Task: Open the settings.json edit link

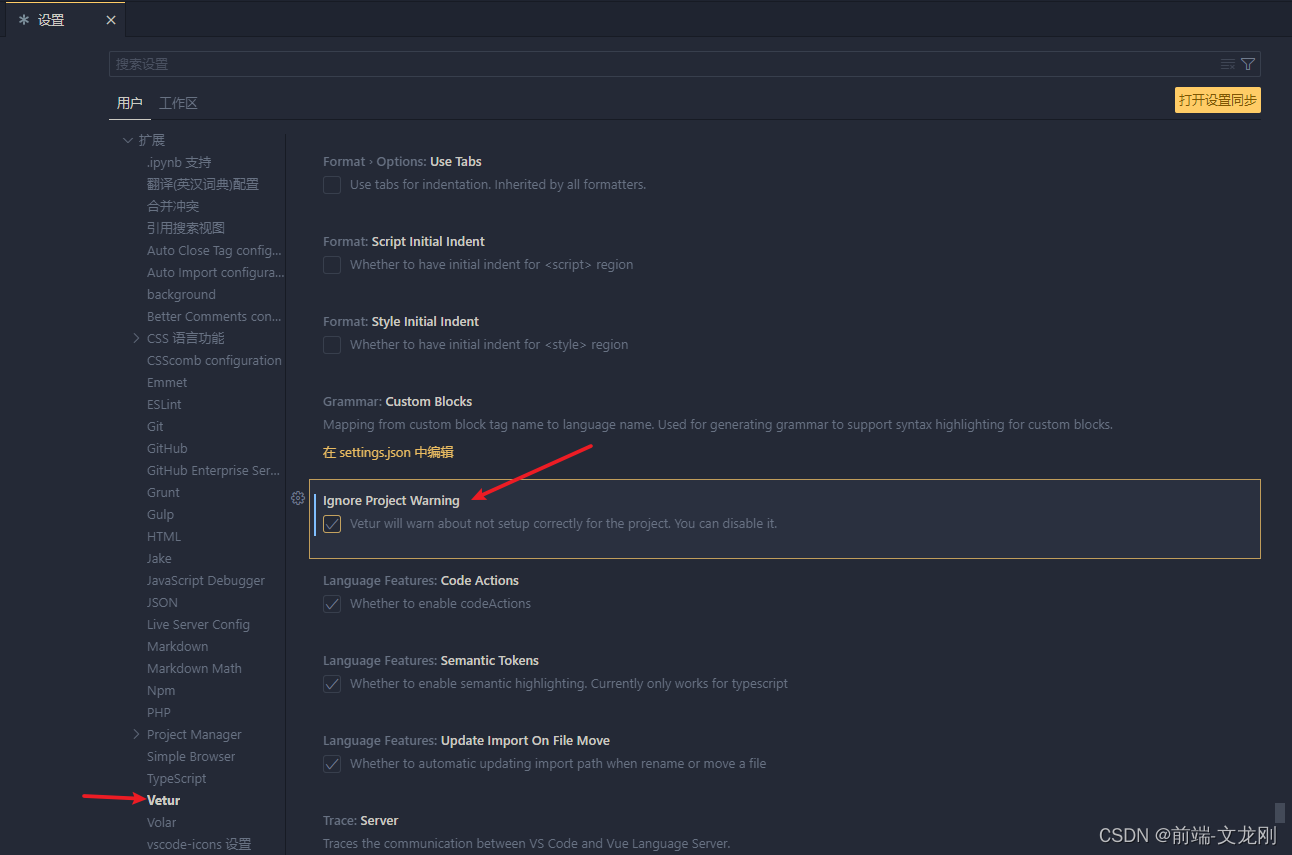Action: [x=388, y=452]
